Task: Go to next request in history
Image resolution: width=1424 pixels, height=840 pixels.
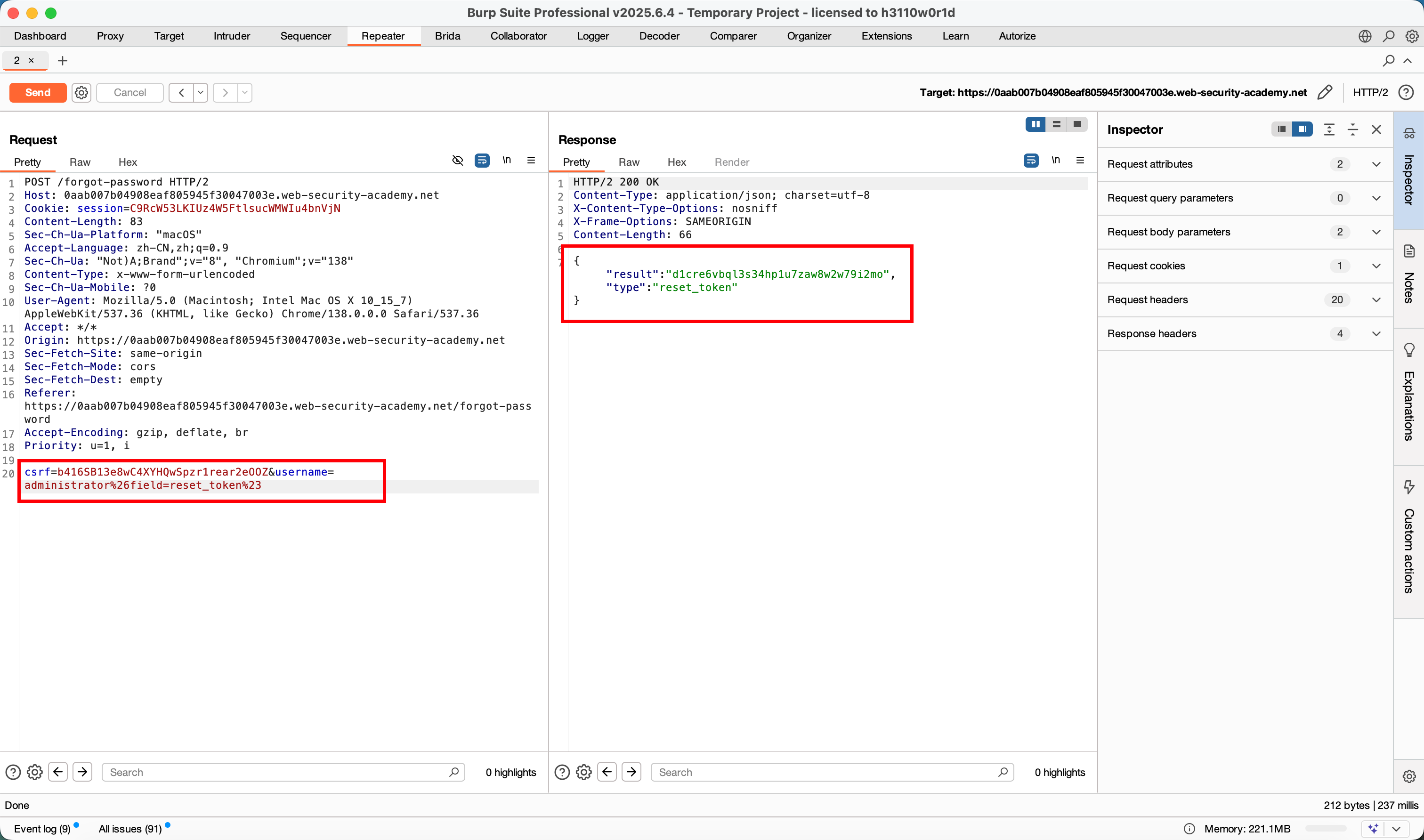Action: tap(225, 92)
